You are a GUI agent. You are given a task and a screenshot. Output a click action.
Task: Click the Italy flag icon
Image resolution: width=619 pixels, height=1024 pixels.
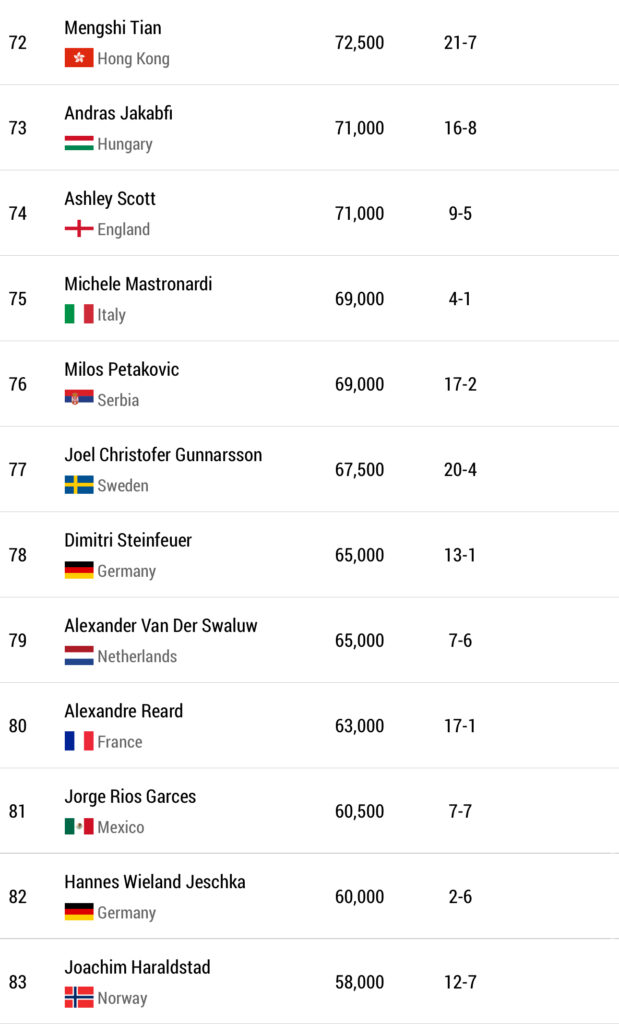click(x=79, y=315)
